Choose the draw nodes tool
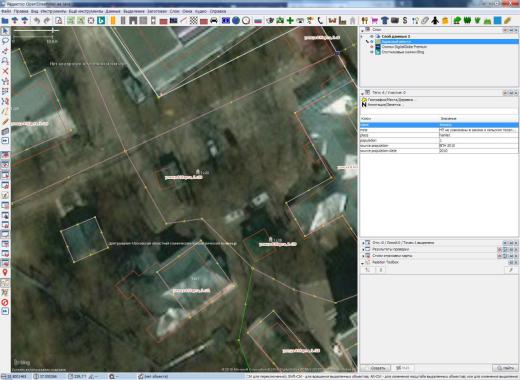 pyautogui.click(x=5, y=51)
